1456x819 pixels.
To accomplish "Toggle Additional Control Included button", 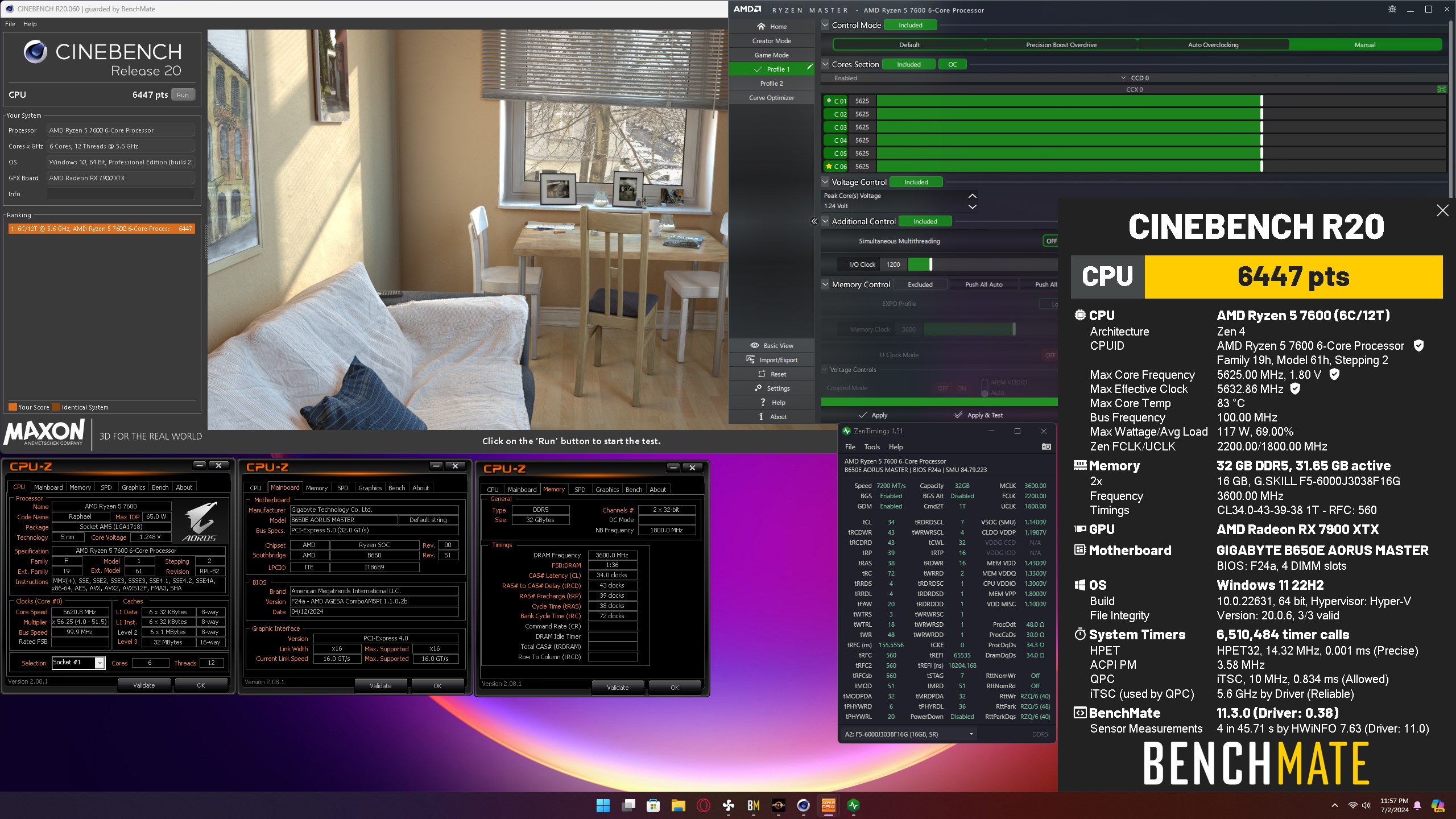I will pos(925,221).
